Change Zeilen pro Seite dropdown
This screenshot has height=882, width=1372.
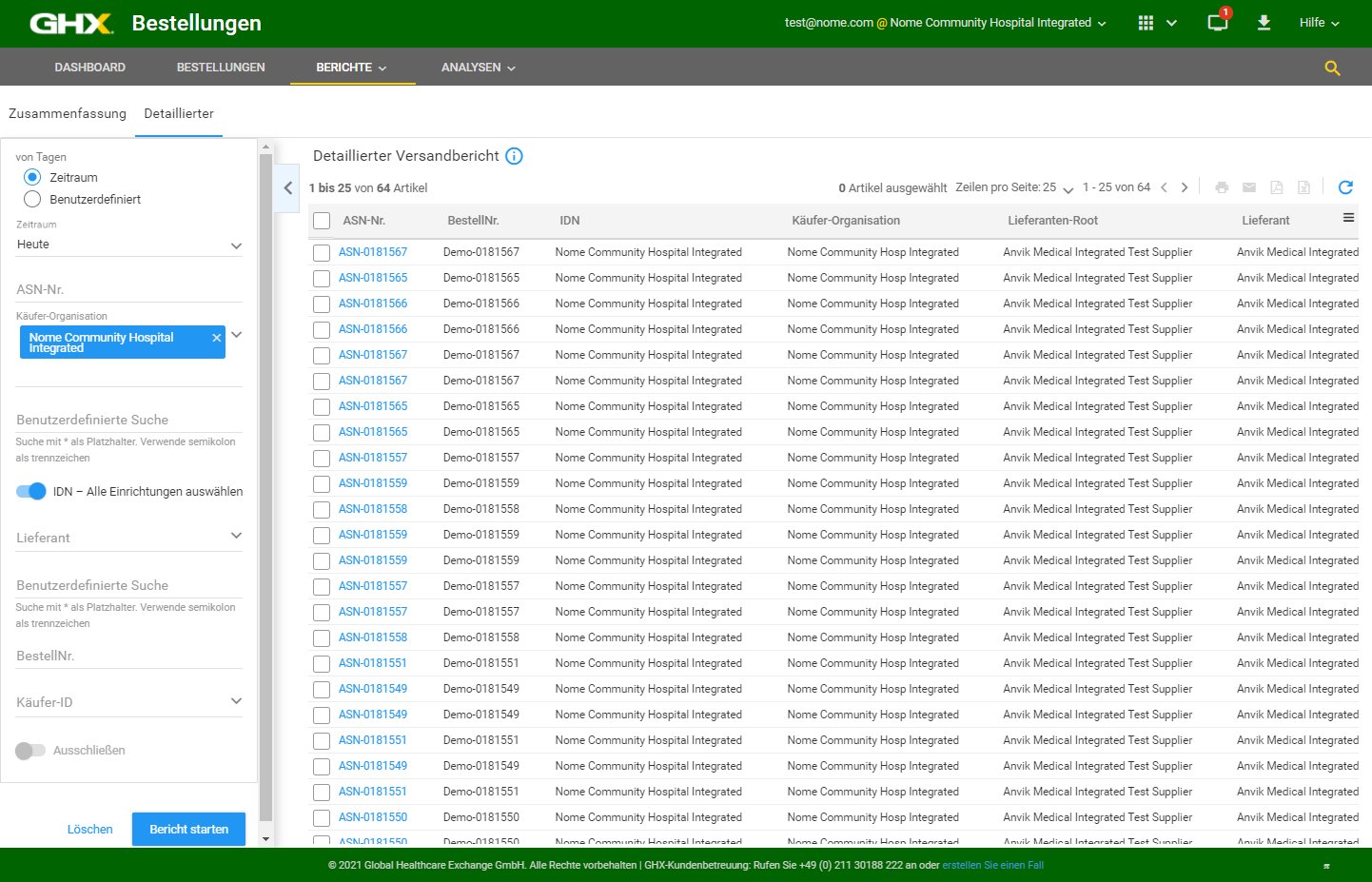(1058, 187)
